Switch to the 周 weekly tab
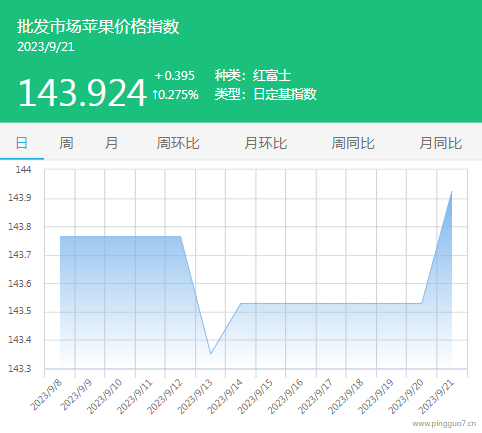Screen dimensions: 482x433 (66, 143)
